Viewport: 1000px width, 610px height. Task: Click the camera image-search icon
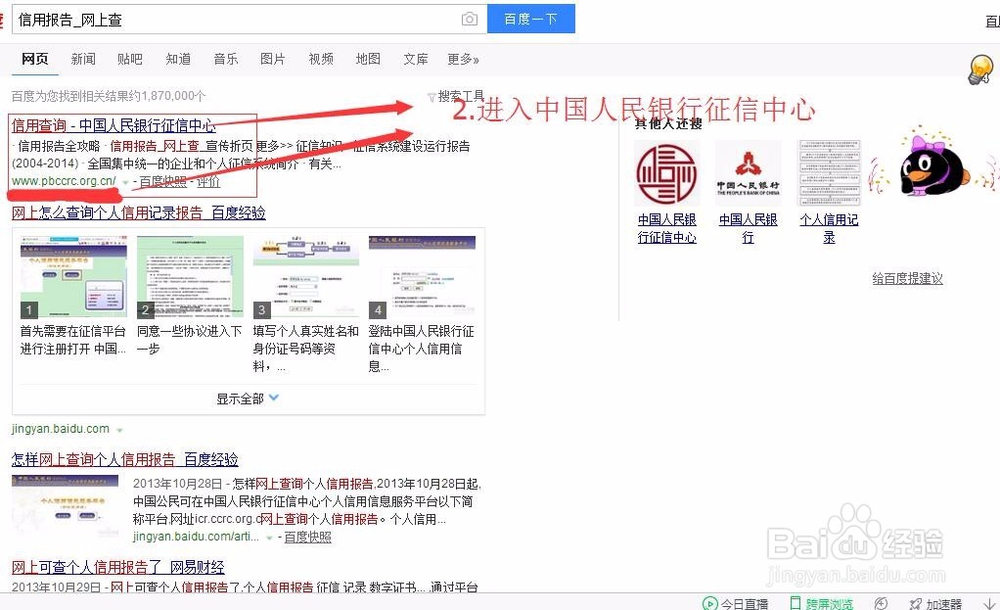[469, 19]
